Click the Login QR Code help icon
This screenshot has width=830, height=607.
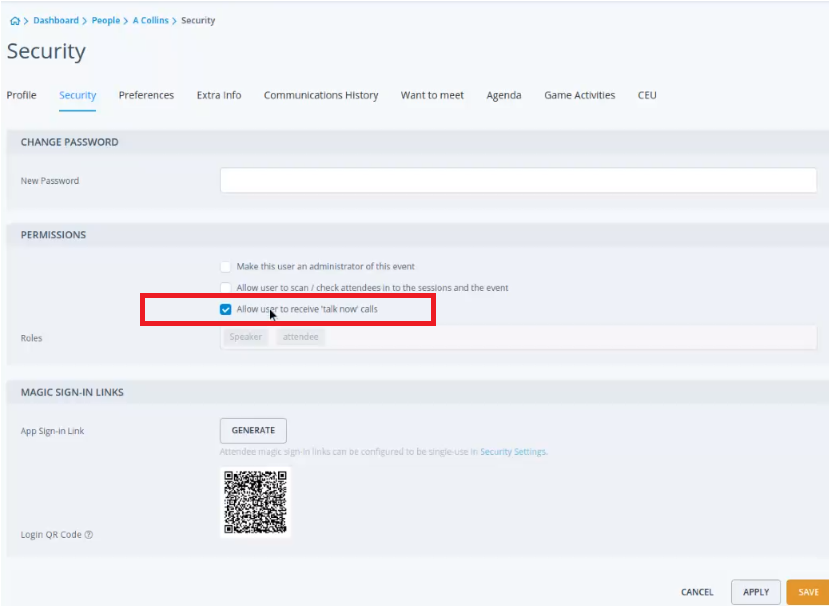pyautogui.click(x=89, y=534)
